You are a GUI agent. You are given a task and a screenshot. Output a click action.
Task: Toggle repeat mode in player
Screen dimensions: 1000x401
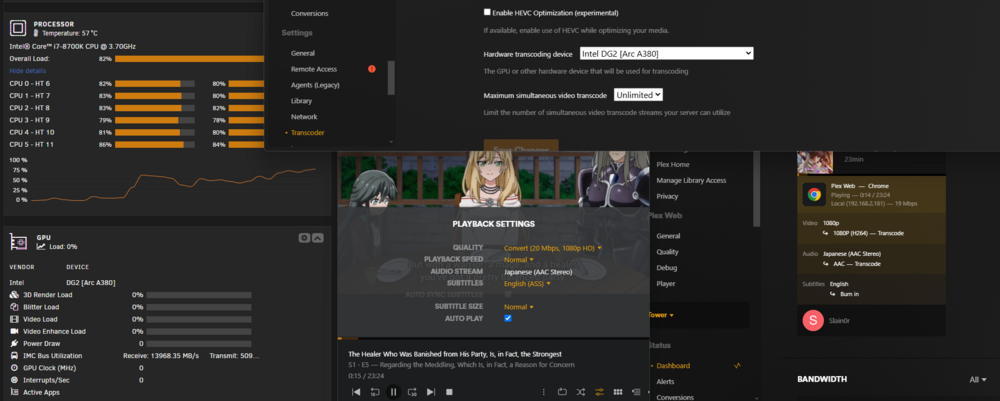[x=562, y=392]
